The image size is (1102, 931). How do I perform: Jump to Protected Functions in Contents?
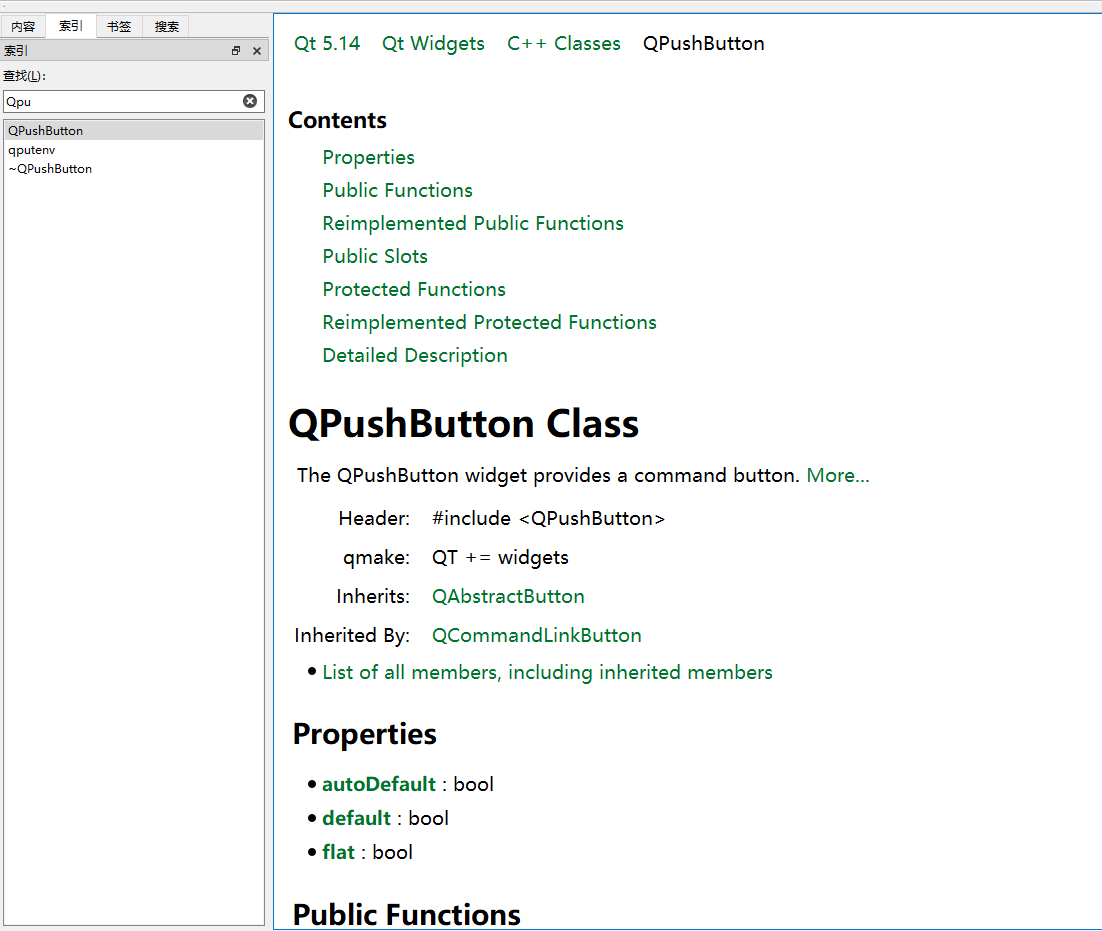414,289
